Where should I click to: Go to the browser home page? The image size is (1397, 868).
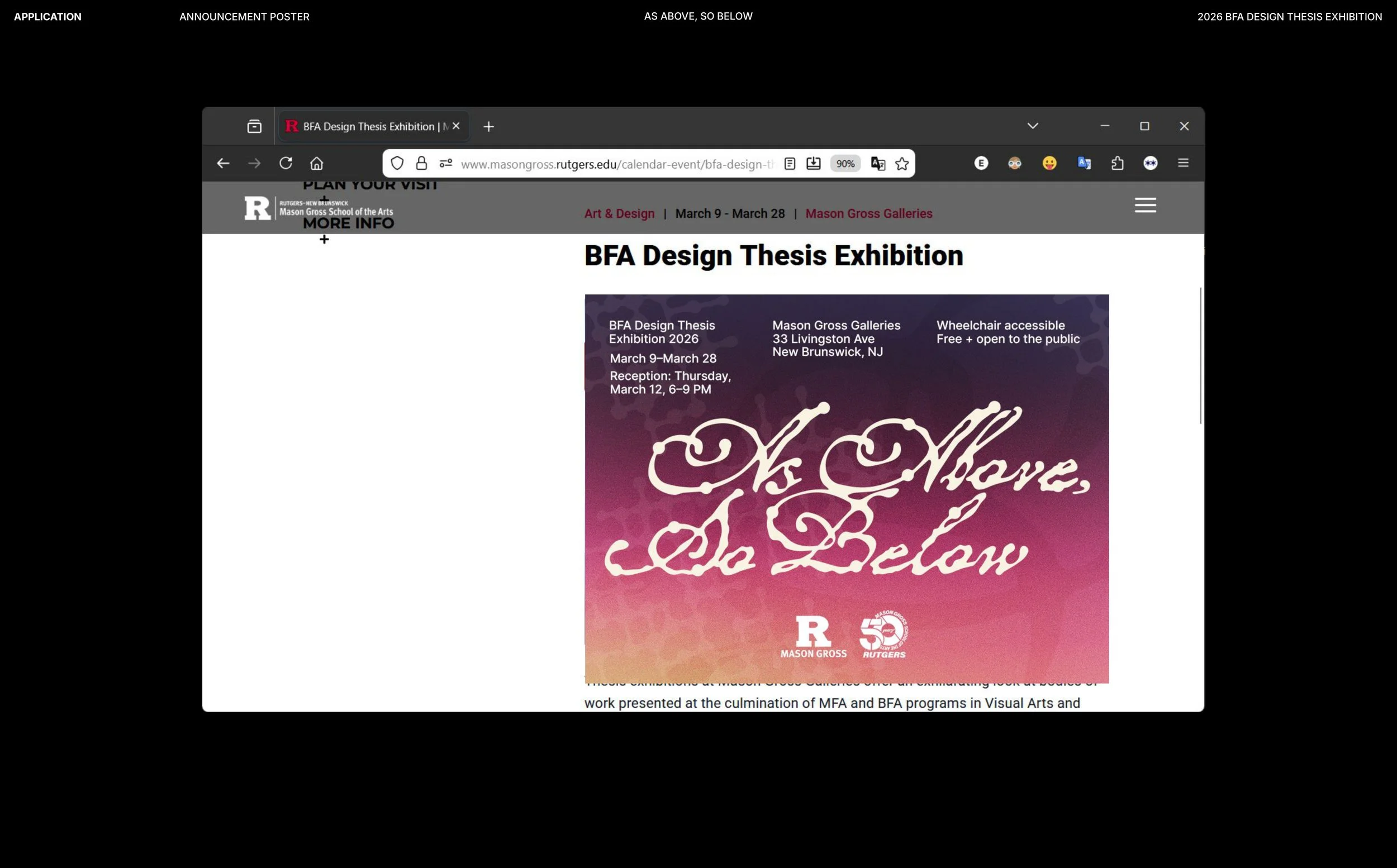[316, 164]
